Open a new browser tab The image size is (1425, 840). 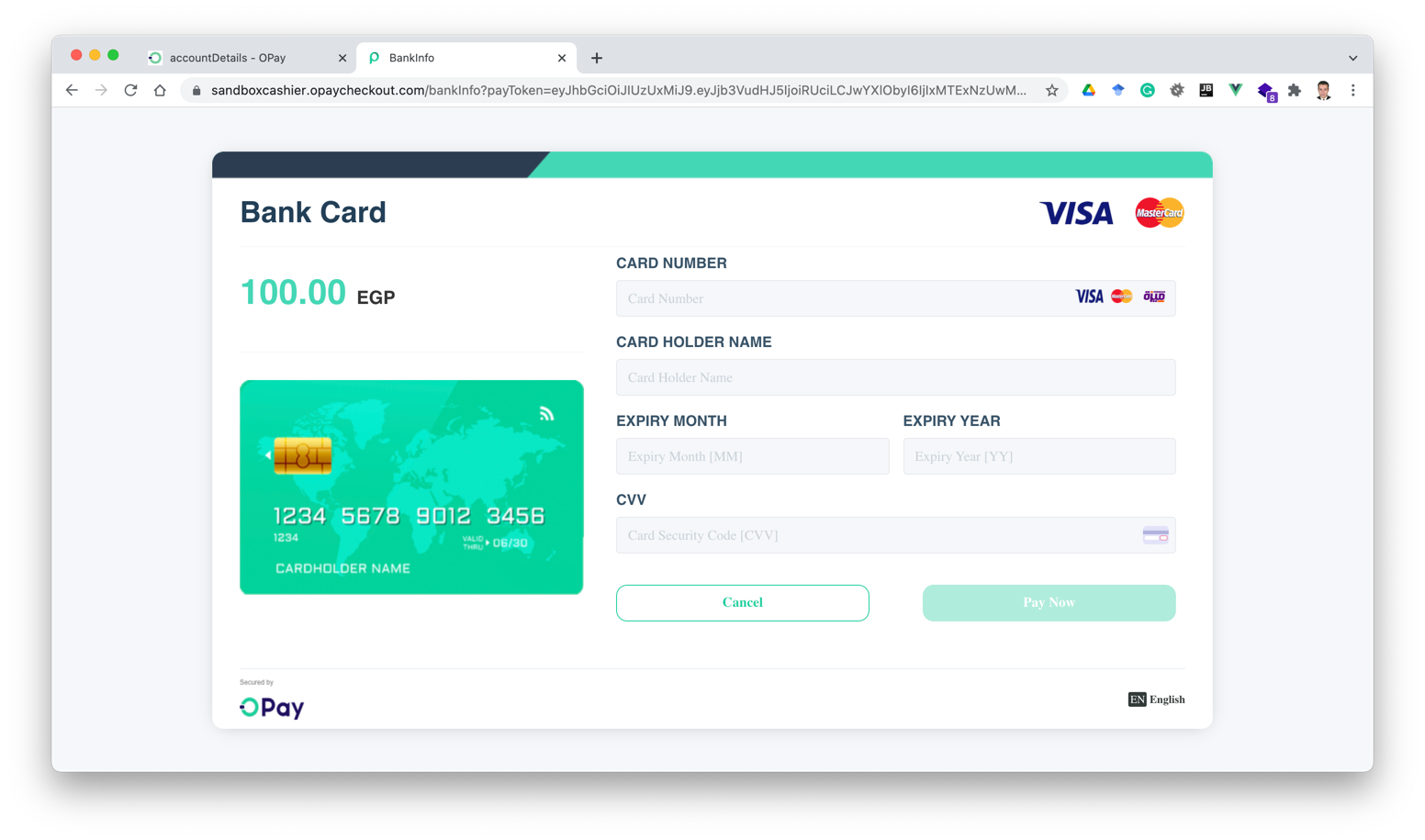pyautogui.click(x=597, y=58)
